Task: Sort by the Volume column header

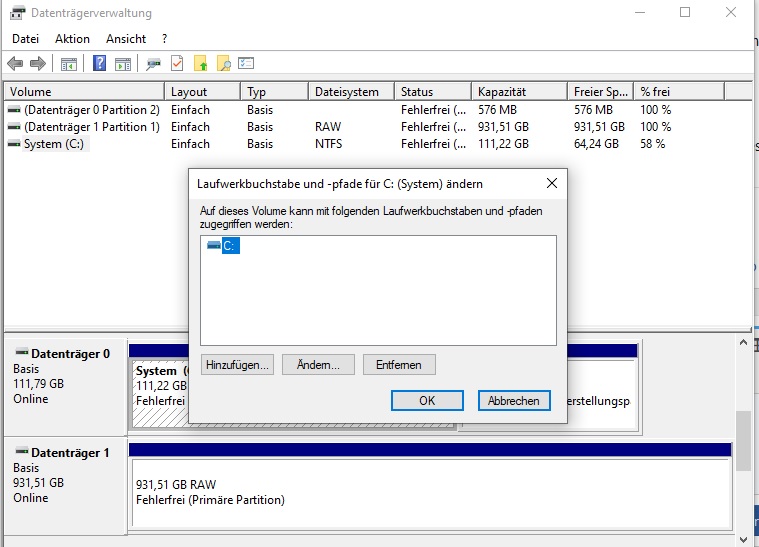Action: pos(84,91)
